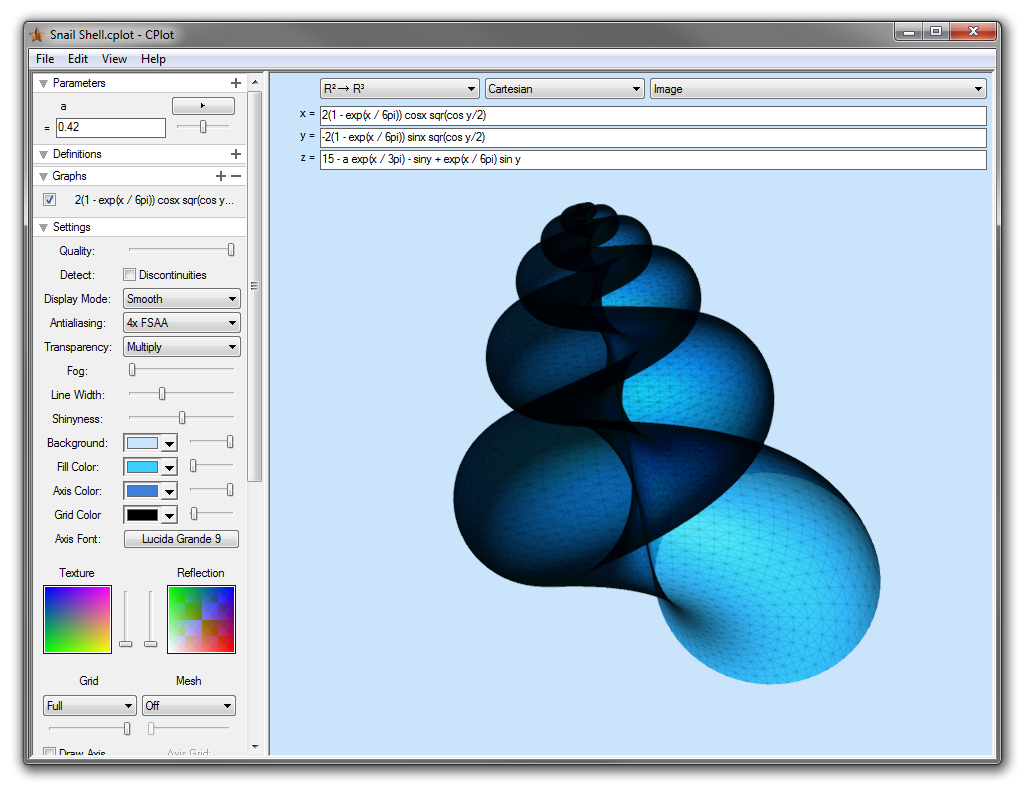Enable the Discontinuities detection checkbox
The image size is (1031, 790).
[x=129, y=275]
